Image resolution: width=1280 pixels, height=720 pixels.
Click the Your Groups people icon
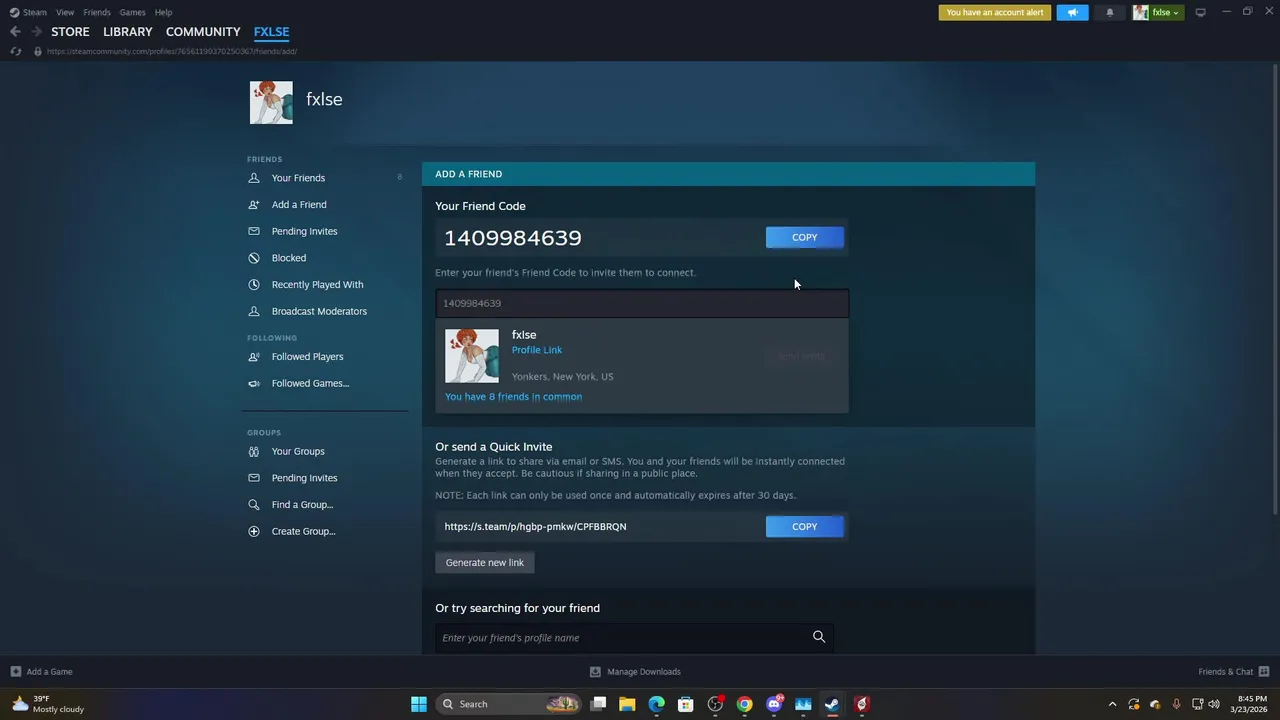(254, 451)
